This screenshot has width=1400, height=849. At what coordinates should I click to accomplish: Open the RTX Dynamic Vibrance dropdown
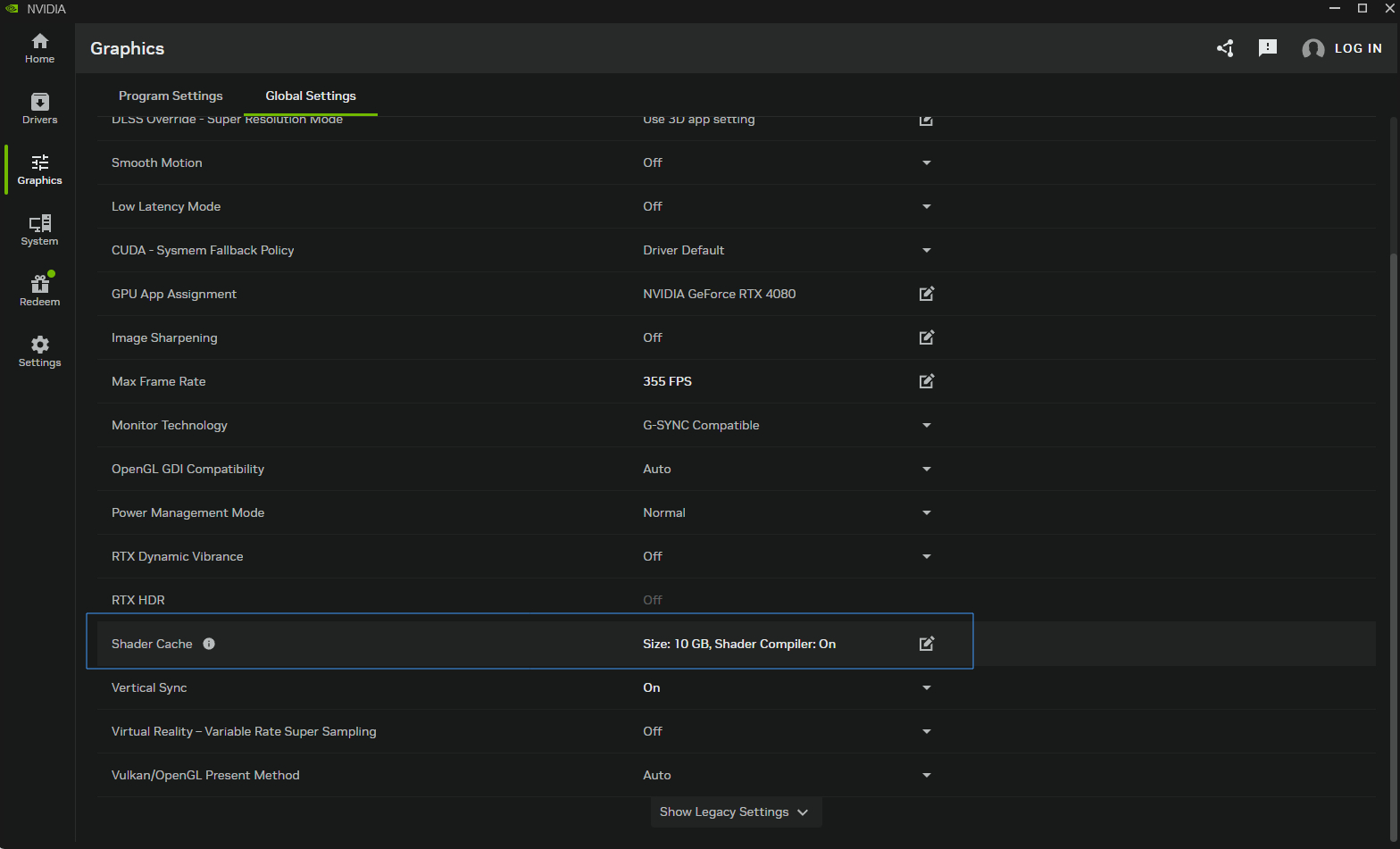pos(927,556)
